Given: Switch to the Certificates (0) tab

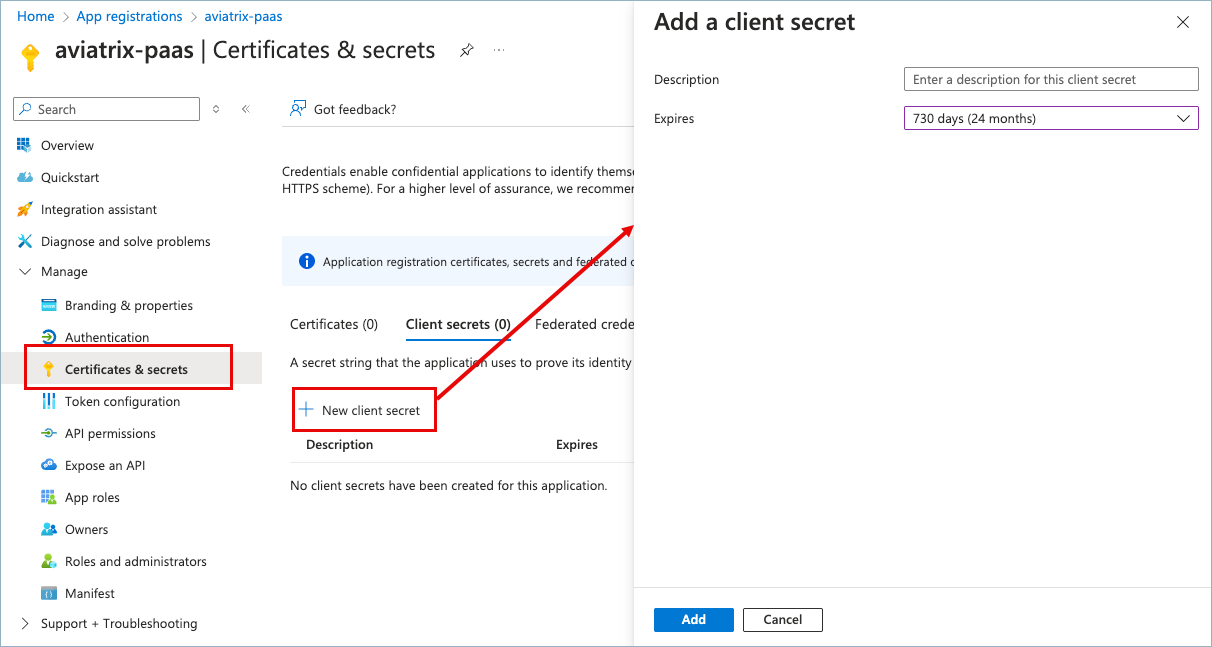Looking at the screenshot, I should pos(333,324).
